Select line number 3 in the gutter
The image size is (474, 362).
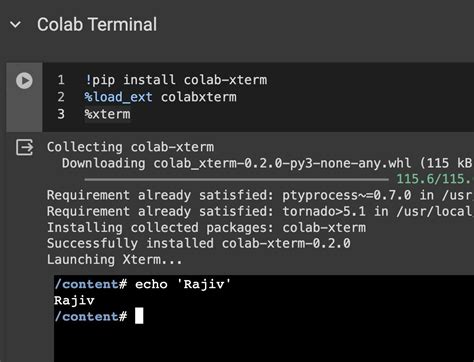coord(61,114)
